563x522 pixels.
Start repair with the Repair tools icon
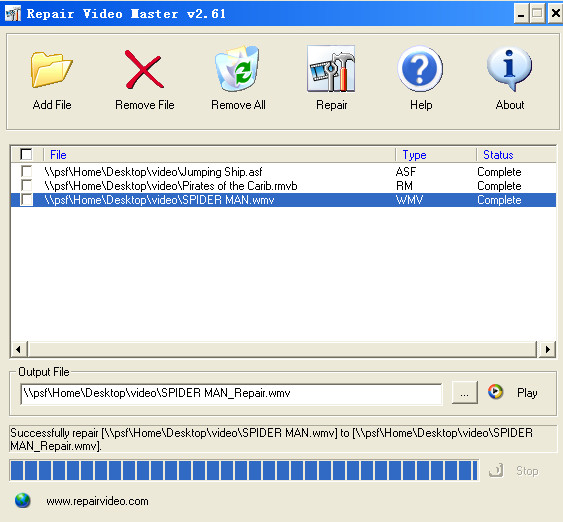point(331,68)
